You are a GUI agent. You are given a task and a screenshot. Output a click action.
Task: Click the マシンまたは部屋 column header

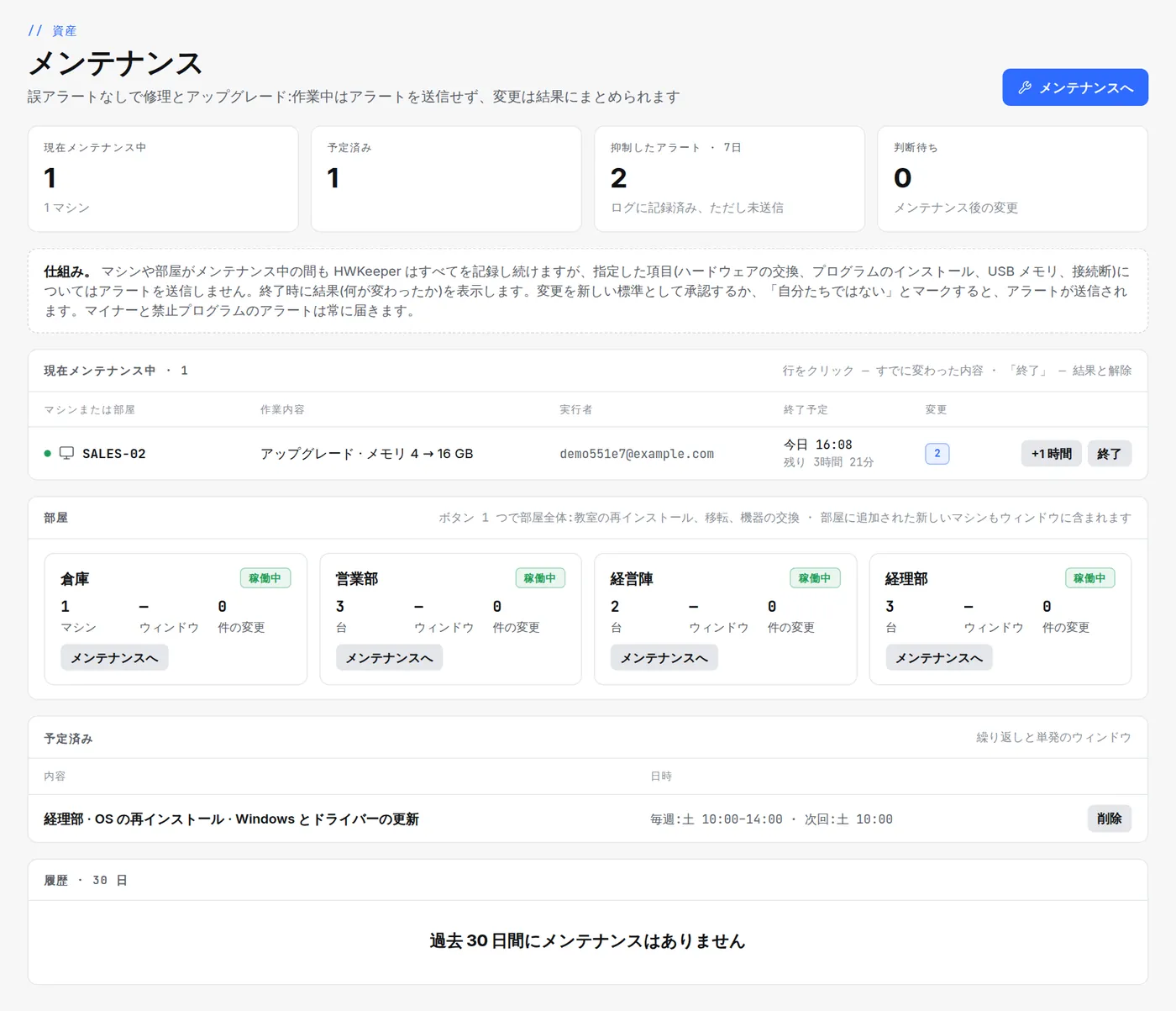click(89, 409)
